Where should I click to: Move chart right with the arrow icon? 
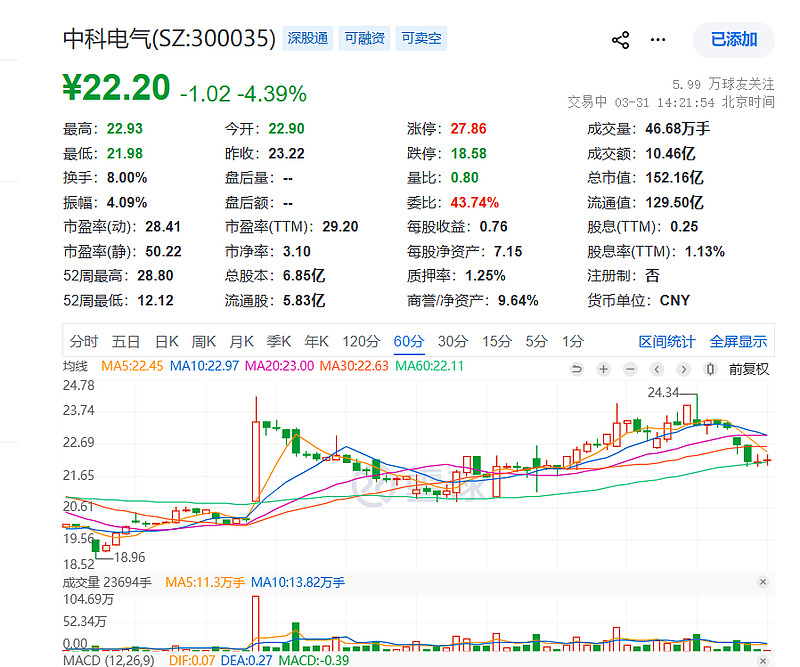[684, 369]
